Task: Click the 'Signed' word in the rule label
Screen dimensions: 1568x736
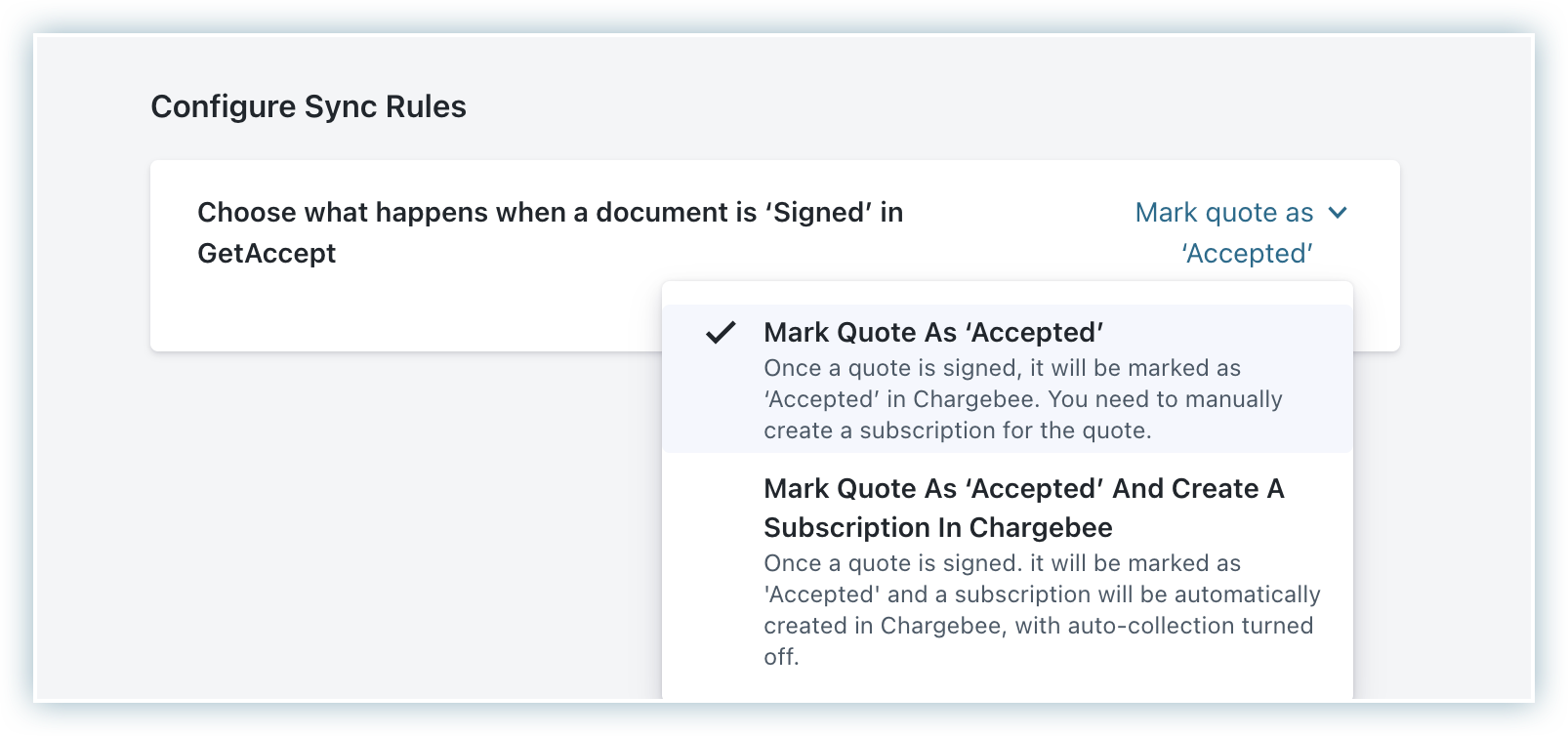Action: (x=806, y=213)
